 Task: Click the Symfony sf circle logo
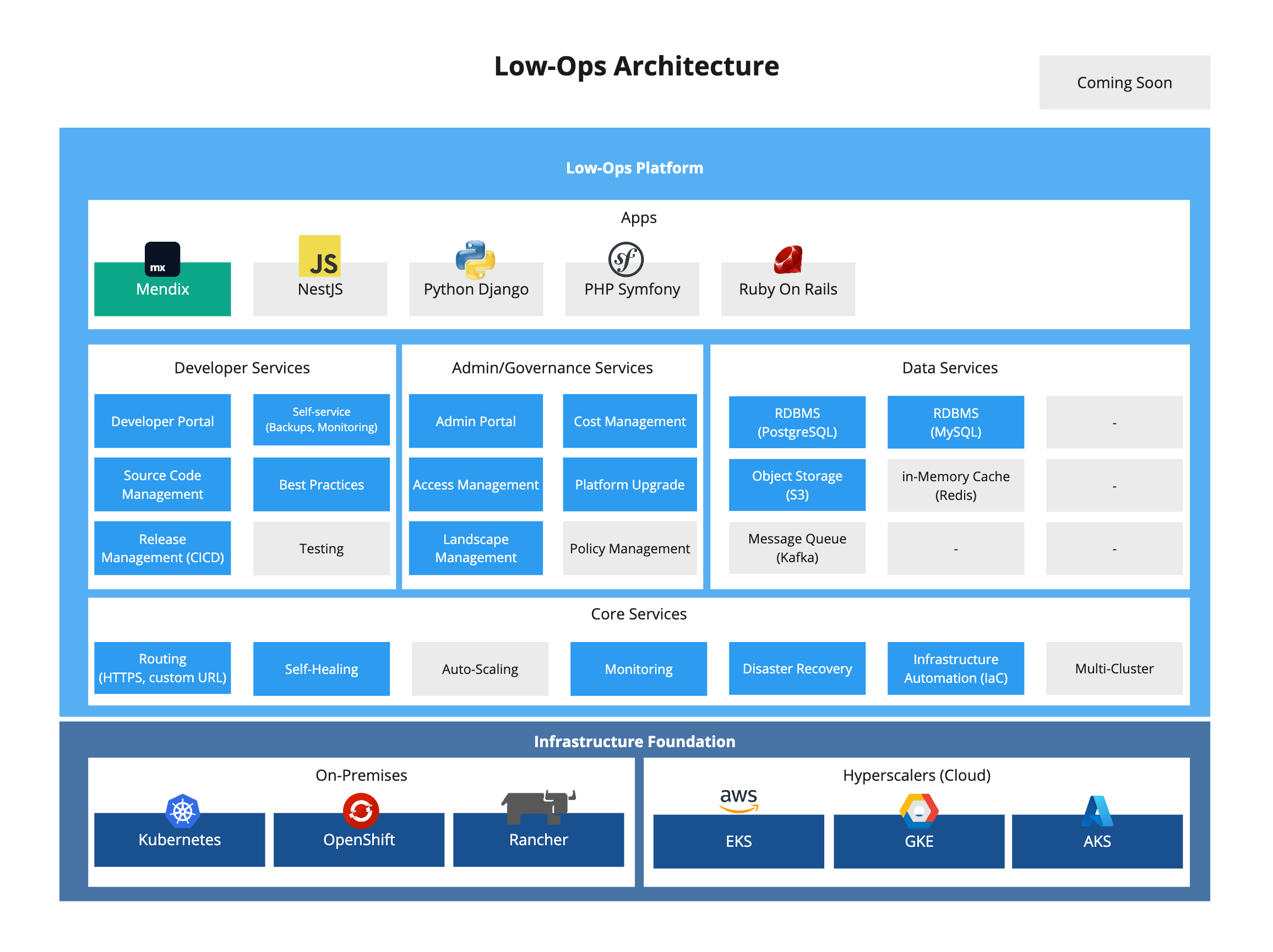point(625,259)
